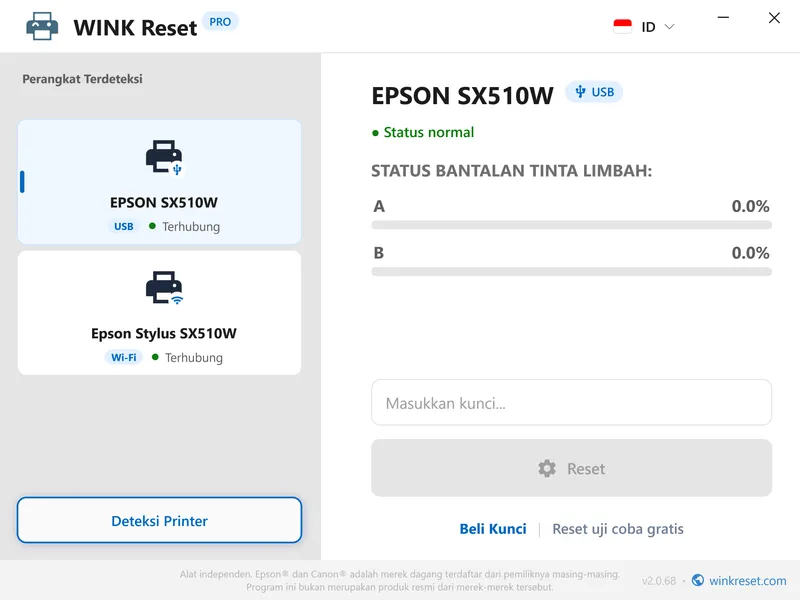The height and width of the screenshot is (600, 800).
Task: Click the globe icon beside winkreset.com
Action: (698, 580)
